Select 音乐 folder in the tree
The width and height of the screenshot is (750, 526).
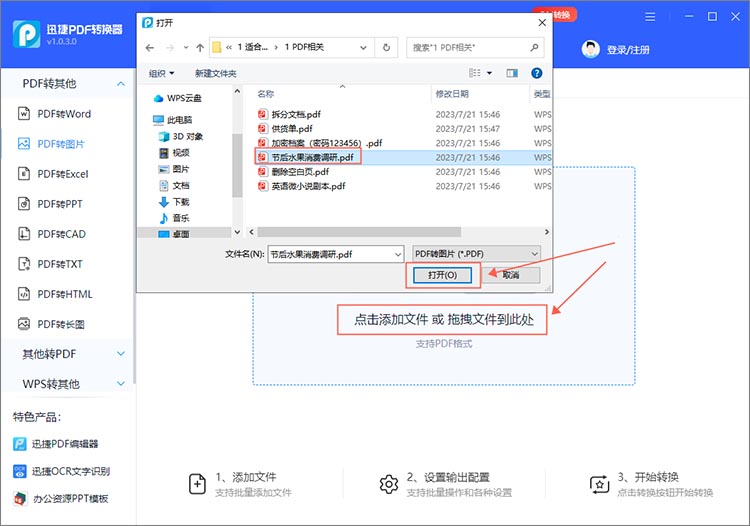pos(174,218)
